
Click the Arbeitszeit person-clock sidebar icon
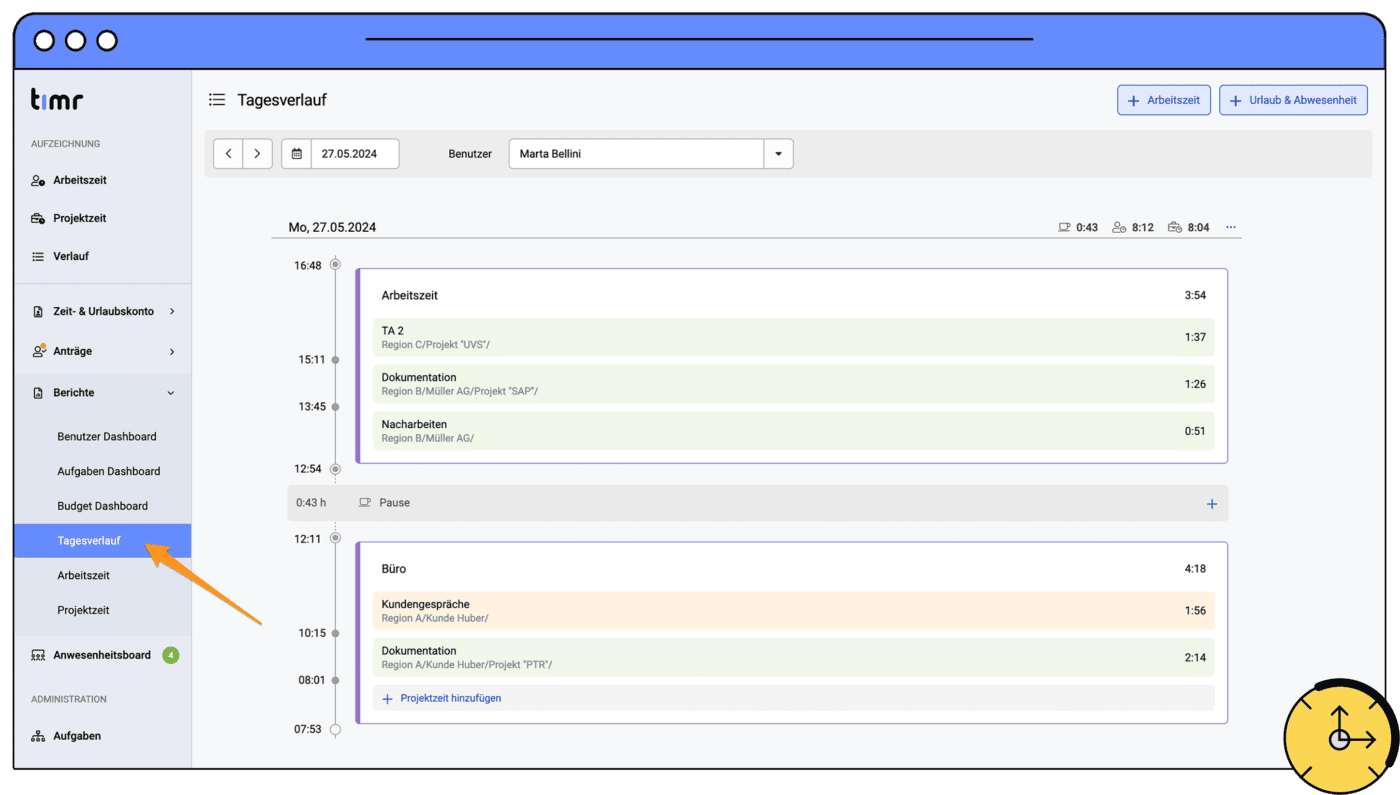(x=38, y=181)
